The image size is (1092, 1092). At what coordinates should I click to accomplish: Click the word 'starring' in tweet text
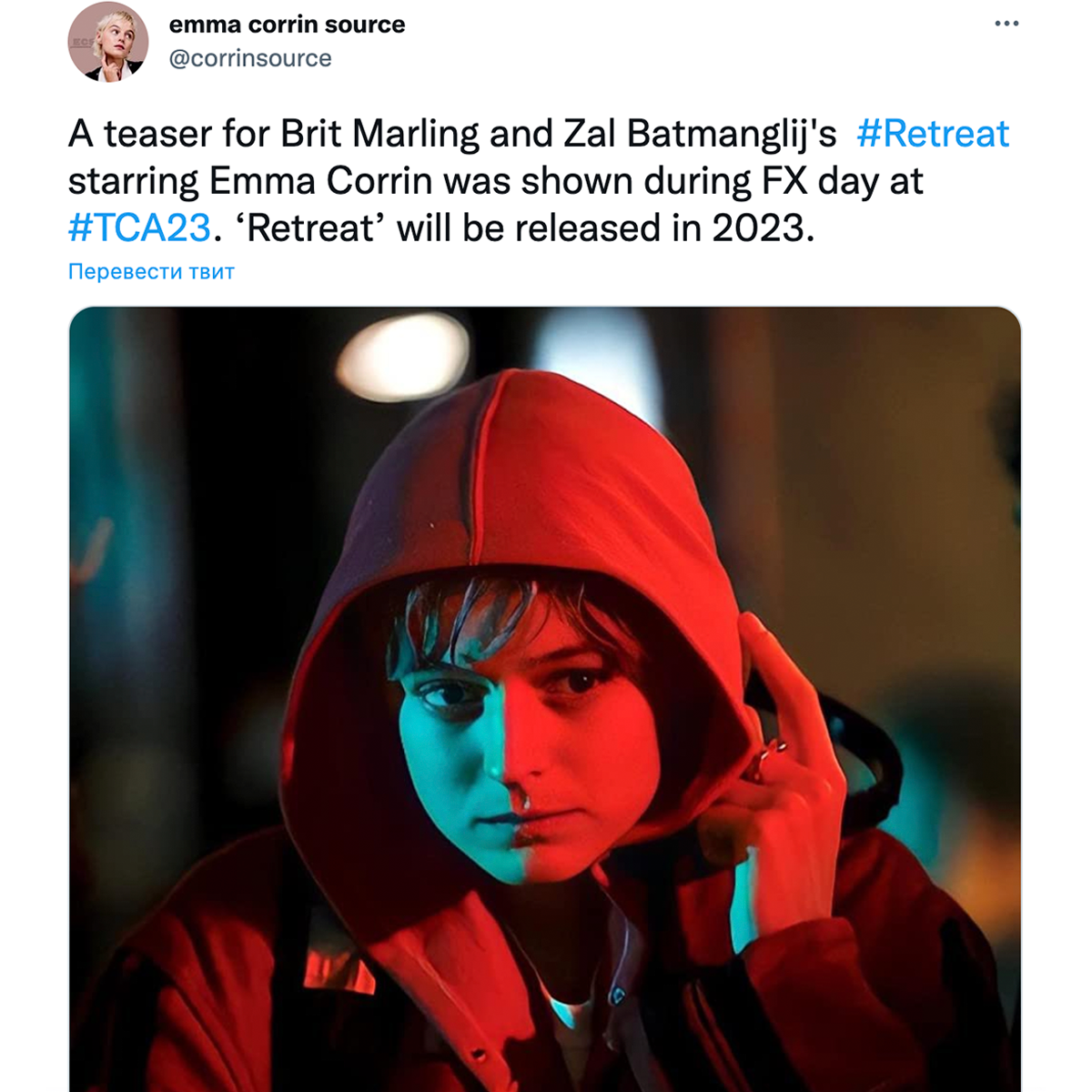tap(133, 181)
